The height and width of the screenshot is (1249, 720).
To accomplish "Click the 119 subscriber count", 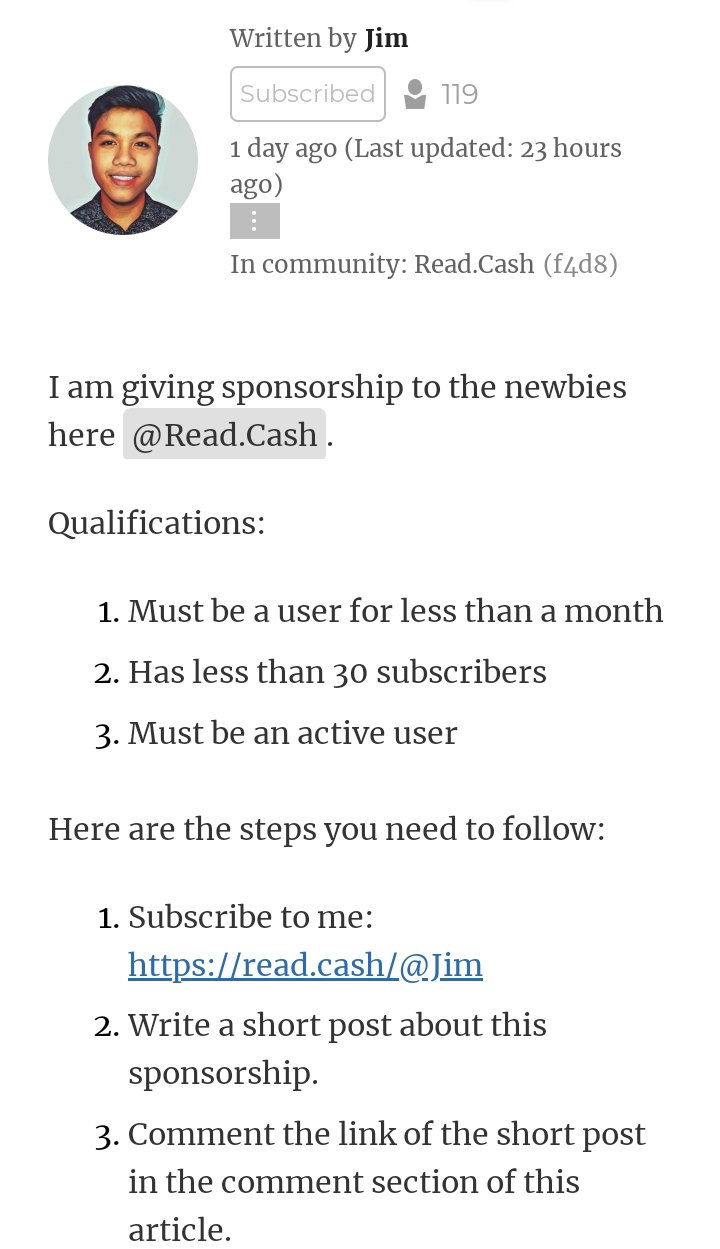I will (x=460, y=95).
